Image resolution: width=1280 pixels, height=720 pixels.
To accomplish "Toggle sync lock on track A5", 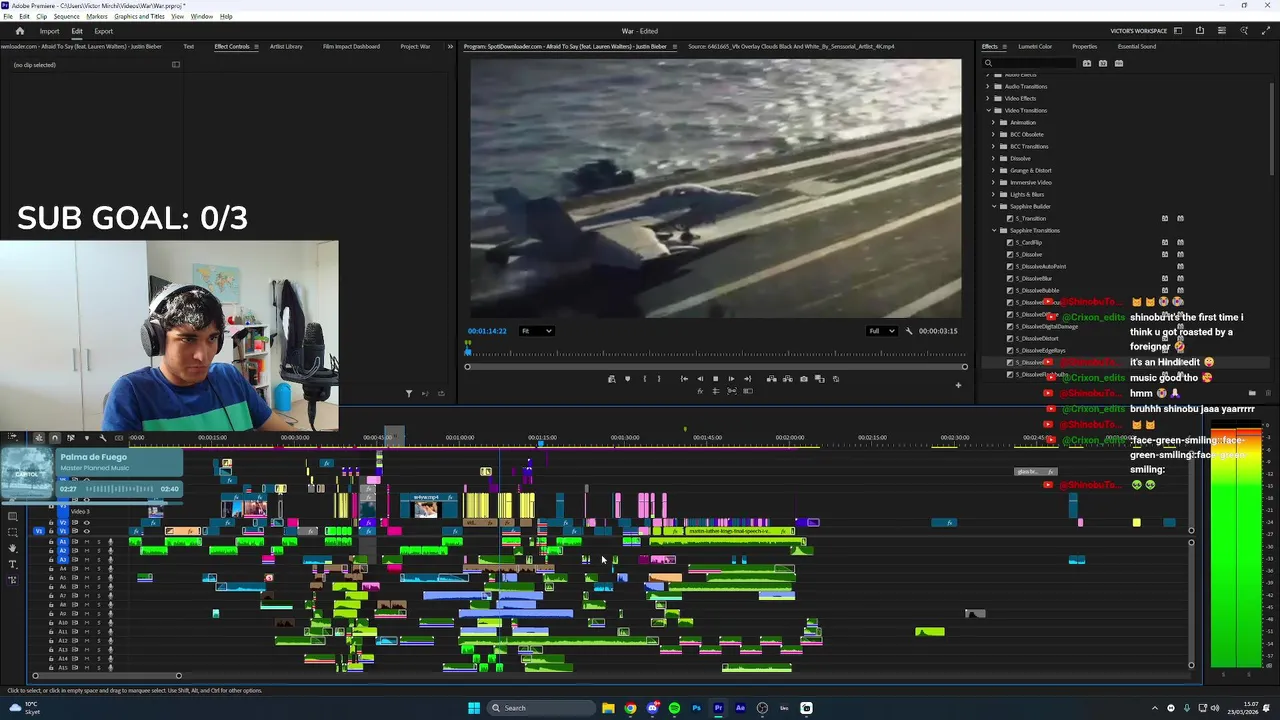I will pyautogui.click(x=75, y=578).
